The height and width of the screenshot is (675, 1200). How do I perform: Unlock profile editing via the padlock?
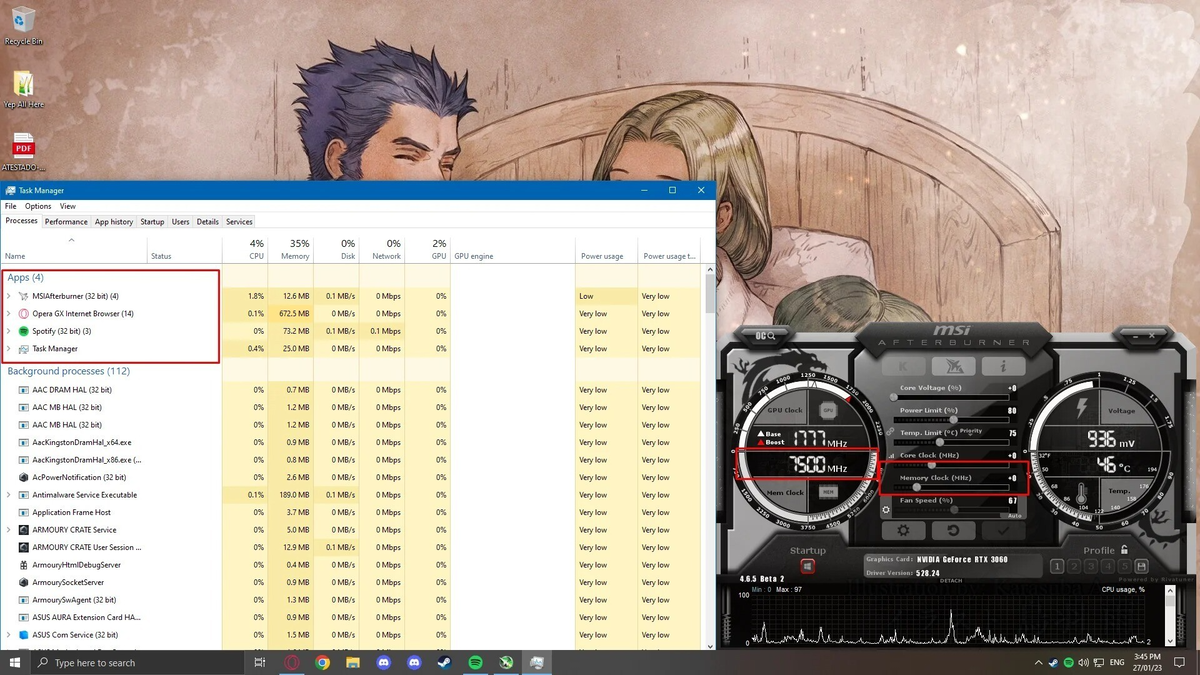pyautogui.click(x=1124, y=550)
